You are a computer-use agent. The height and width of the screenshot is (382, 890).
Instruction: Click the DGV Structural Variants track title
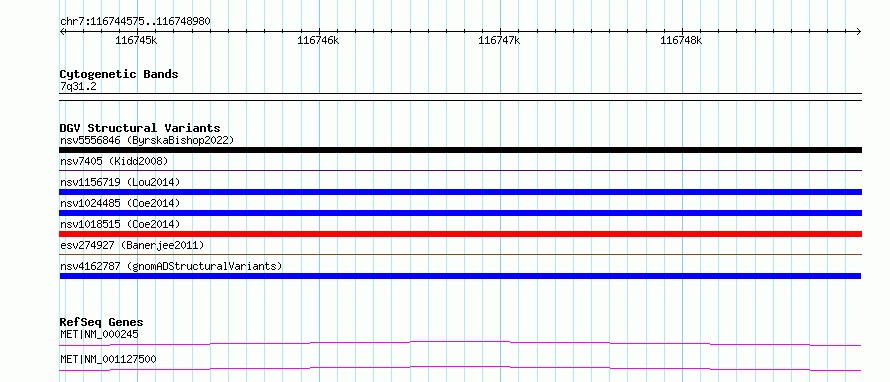140,128
